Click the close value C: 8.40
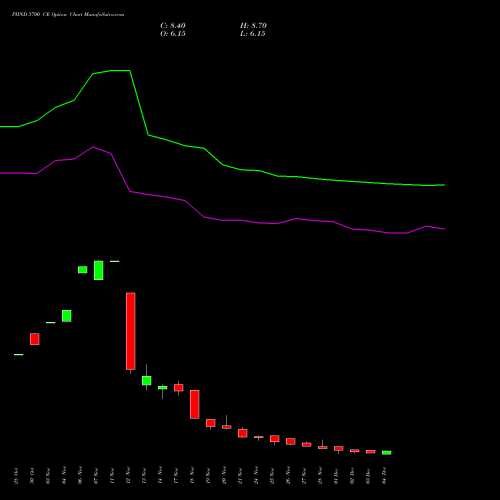Viewport: 500px width, 500px height. point(173,26)
